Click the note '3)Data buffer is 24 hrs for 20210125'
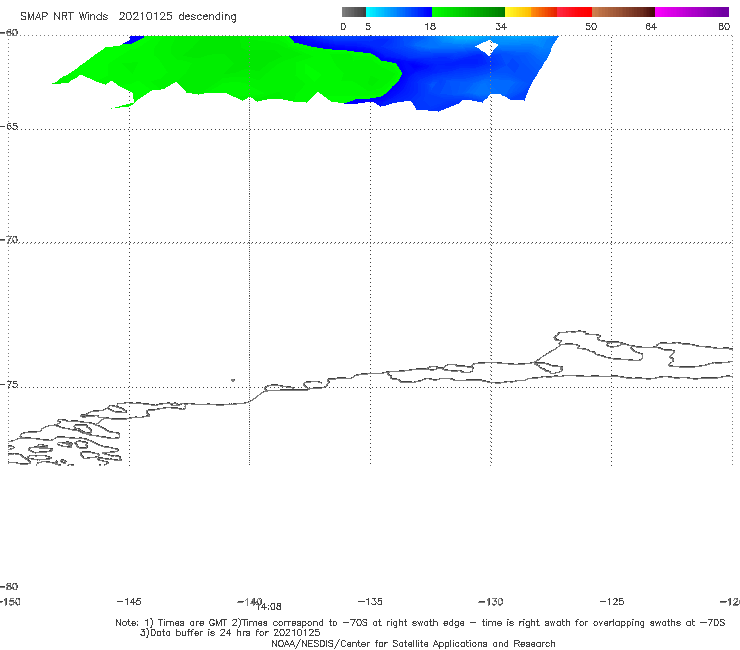 (230, 633)
